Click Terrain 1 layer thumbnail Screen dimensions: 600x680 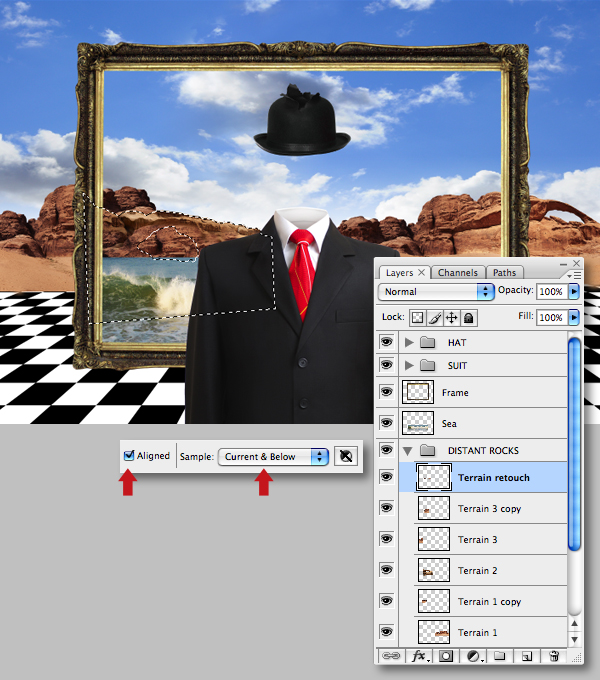click(434, 632)
